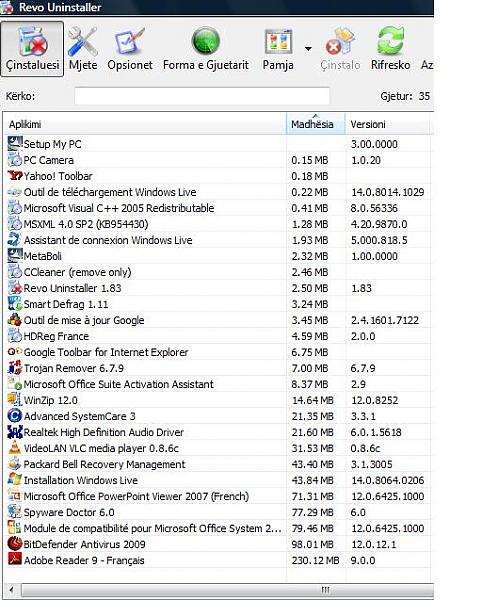Select the Spyware Doctor 6.0 icon
Screen dimensions: 482x600
coord(15,512)
